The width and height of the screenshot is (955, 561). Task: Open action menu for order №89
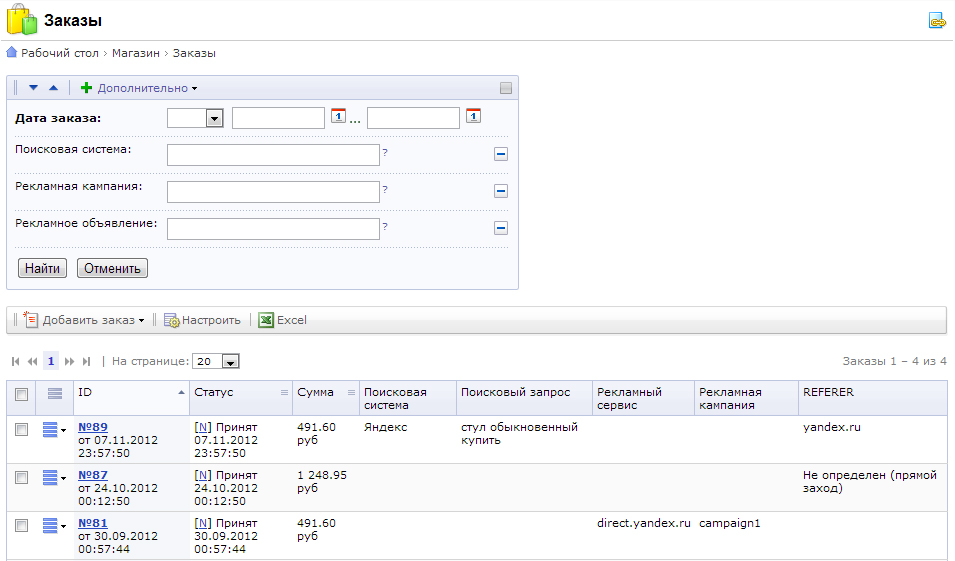pos(54,430)
